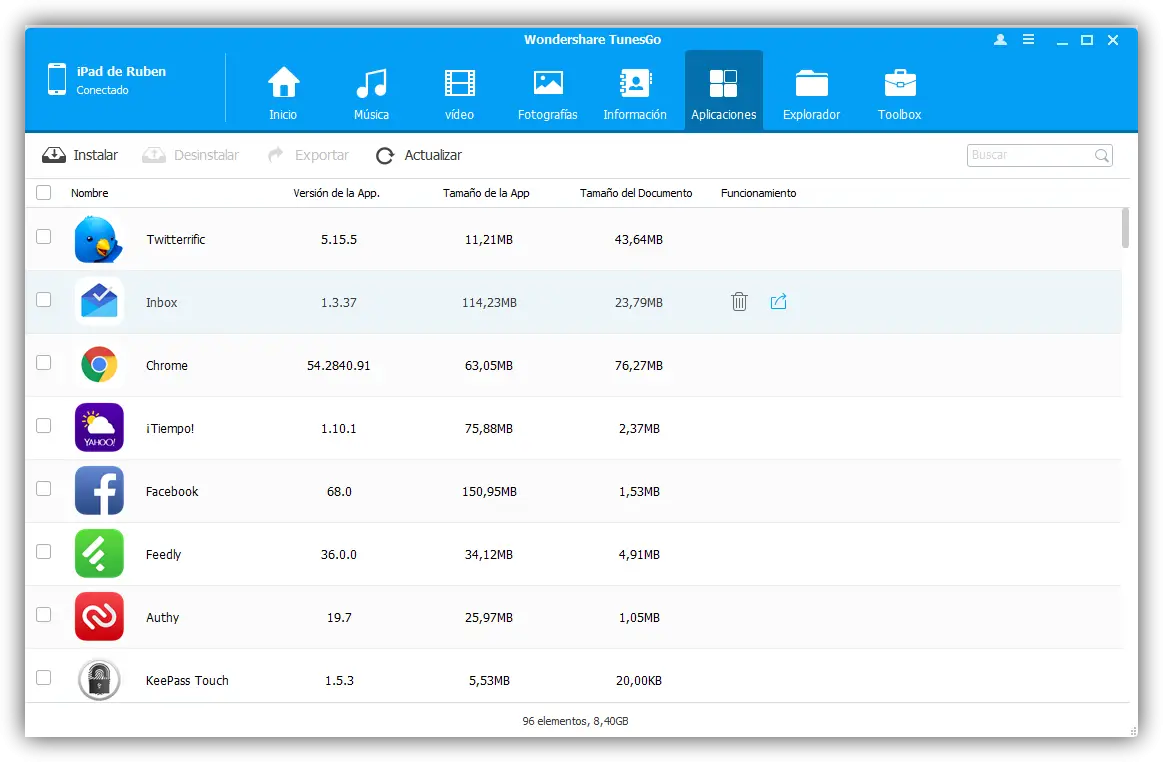Click the Facebook app icon
Viewport: 1163px width, 762px height.
[99, 491]
